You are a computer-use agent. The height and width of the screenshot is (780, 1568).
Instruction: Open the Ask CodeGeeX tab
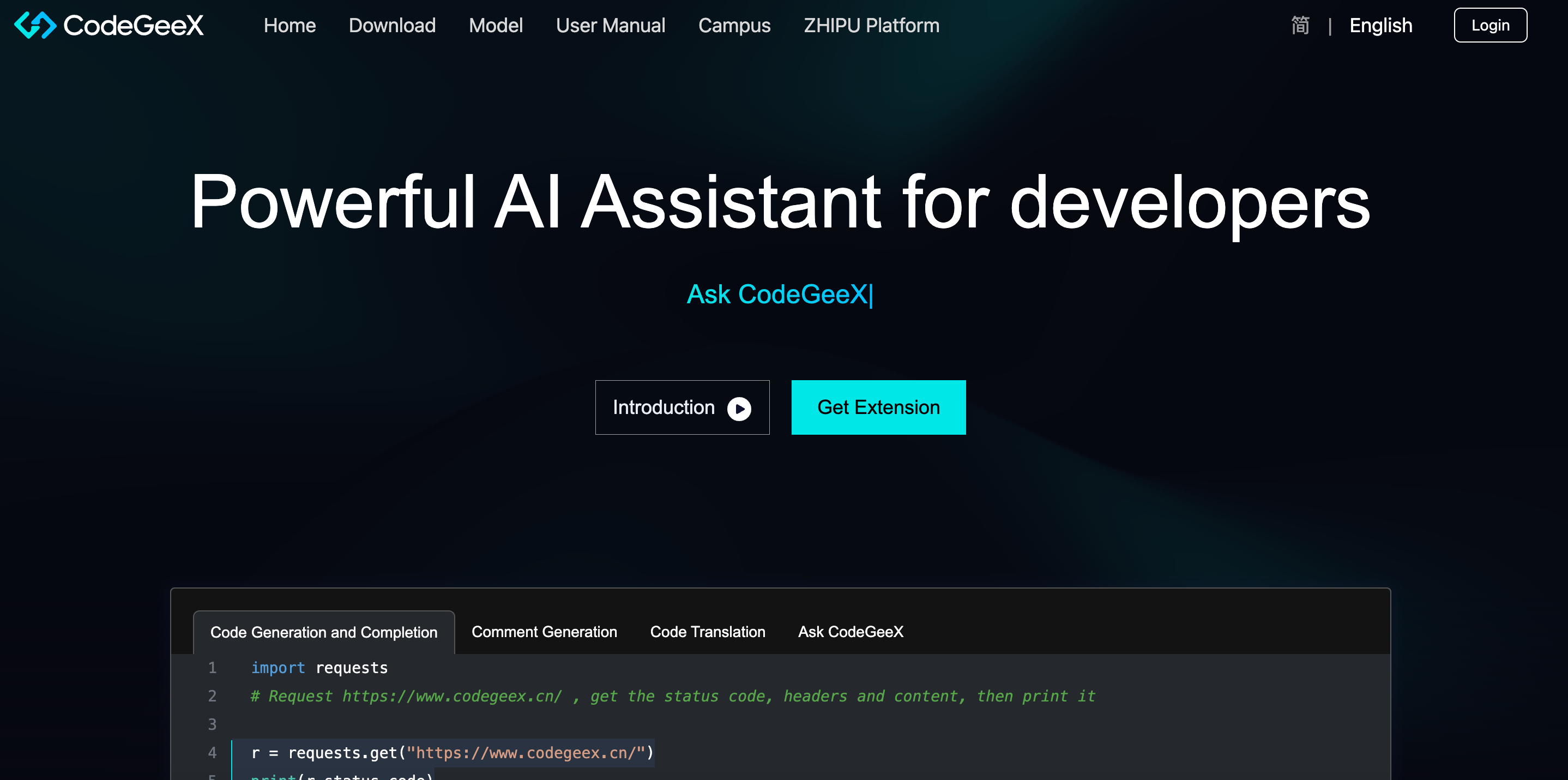[851, 632]
